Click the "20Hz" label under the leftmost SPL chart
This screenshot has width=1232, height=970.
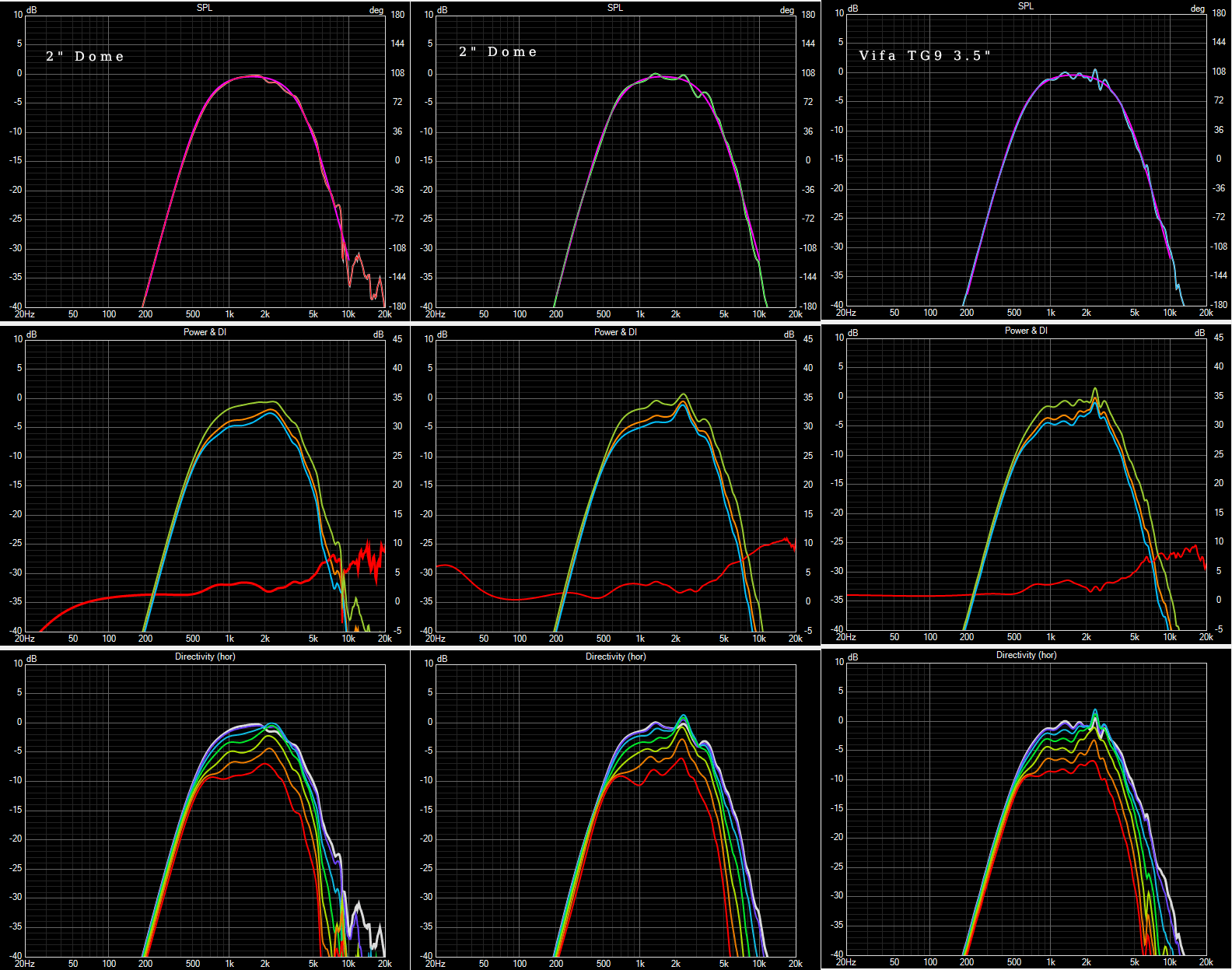coord(24,314)
